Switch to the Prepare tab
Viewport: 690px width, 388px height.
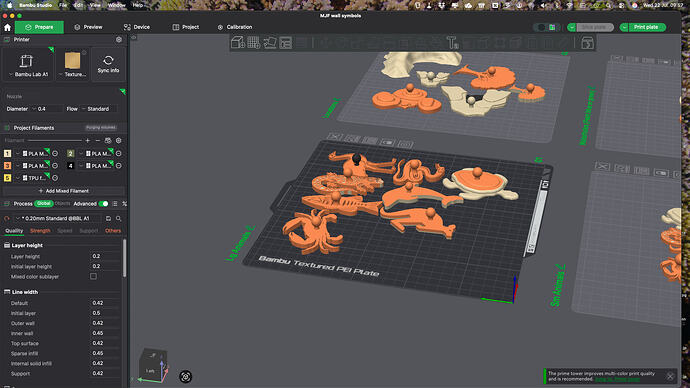pos(39,27)
